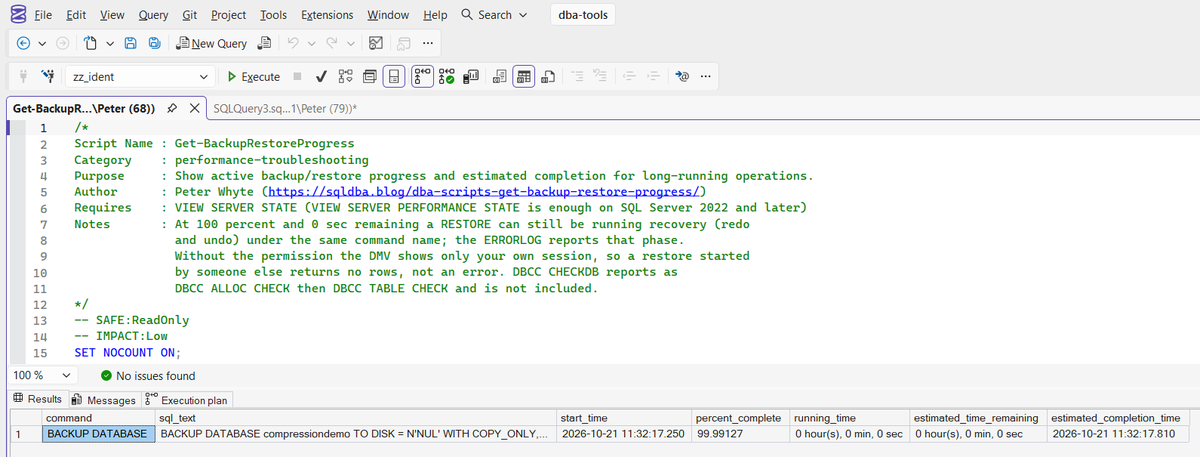Image resolution: width=1200 pixels, height=457 pixels.
Task: Click the Navigate Backward arrow icon
Action: coord(23,43)
